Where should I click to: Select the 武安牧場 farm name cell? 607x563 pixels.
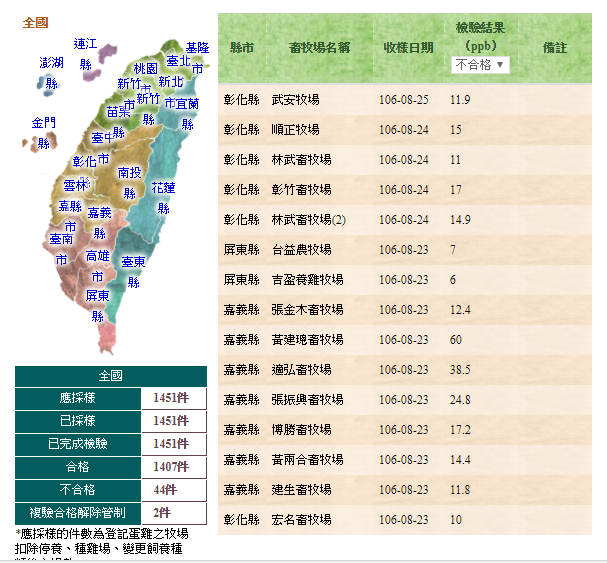[295, 100]
